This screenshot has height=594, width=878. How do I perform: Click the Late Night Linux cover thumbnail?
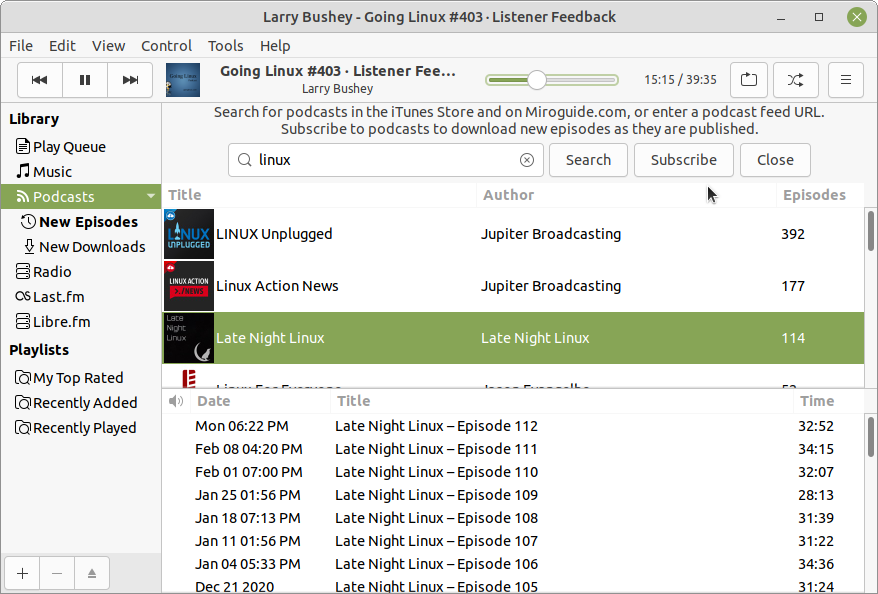click(189, 338)
